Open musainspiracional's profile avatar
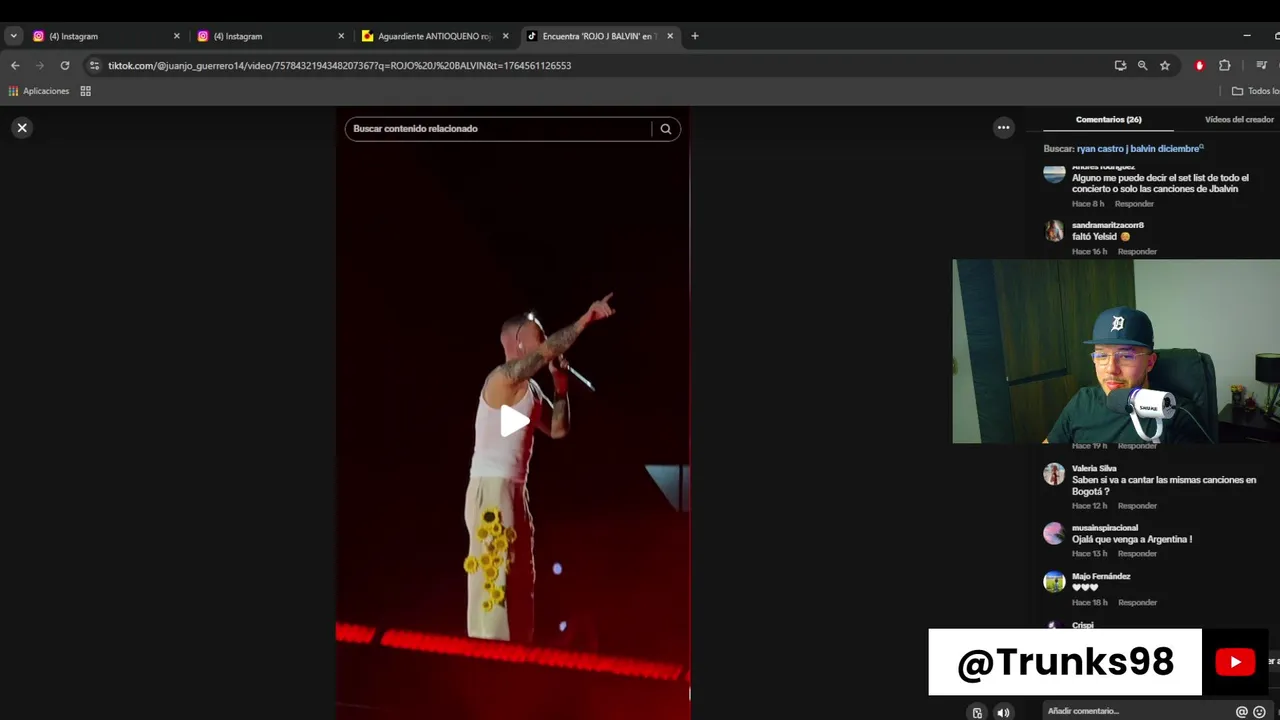Image resolution: width=1280 pixels, height=720 pixels. (1054, 533)
